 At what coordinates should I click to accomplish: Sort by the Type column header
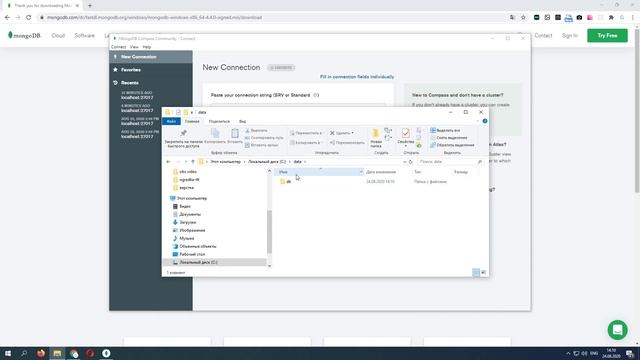pos(418,172)
